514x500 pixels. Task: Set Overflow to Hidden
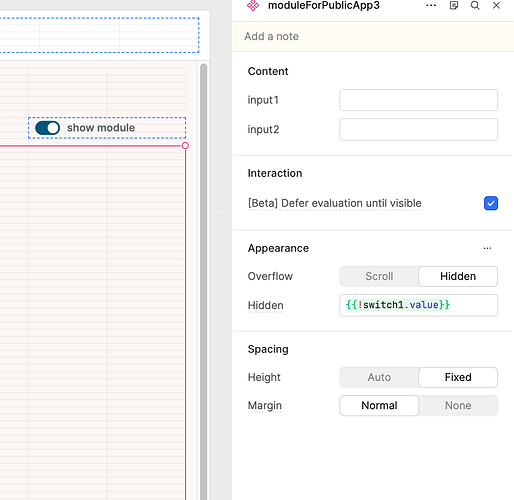[458, 276]
